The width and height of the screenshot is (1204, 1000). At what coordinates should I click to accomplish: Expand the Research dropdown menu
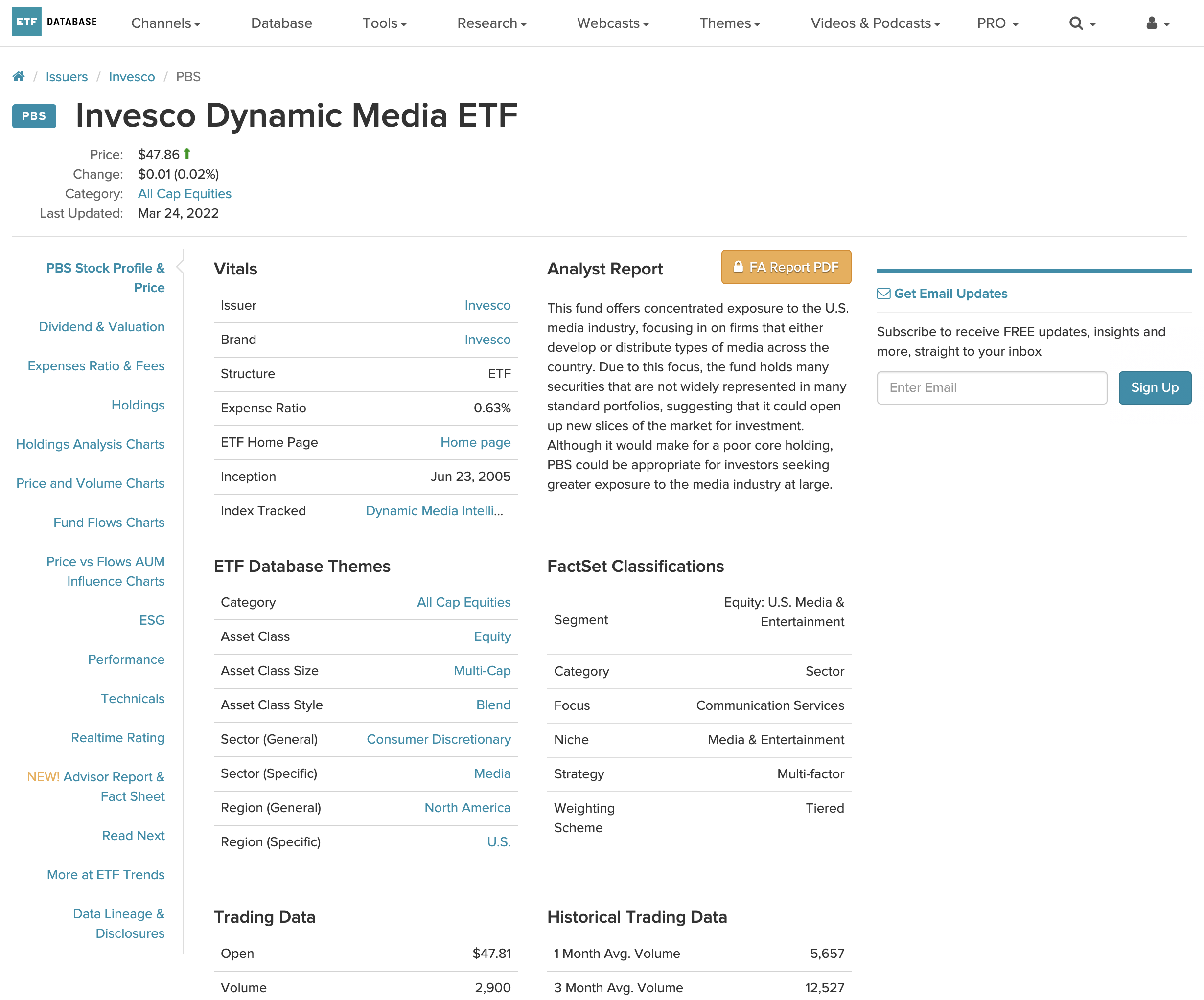click(492, 23)
